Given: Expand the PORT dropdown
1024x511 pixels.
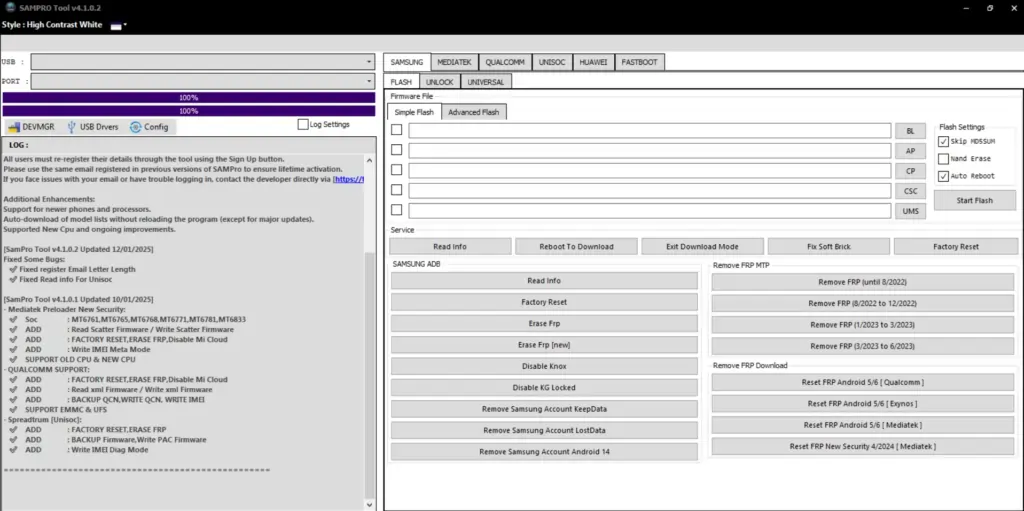Looking at the screenshot, I should pyautogui.click(x=369, y=82).
